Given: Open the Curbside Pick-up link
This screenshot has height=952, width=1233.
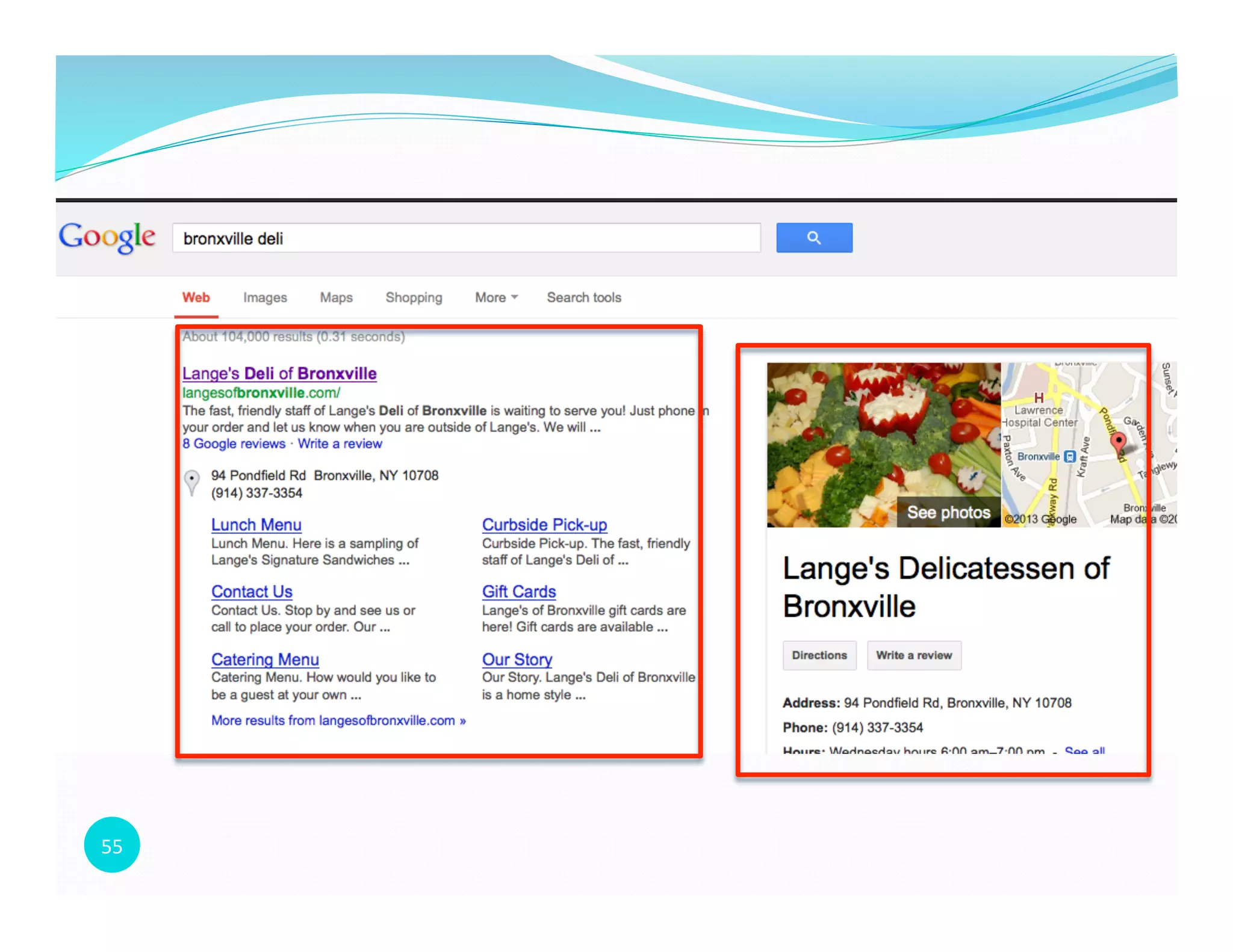Looking at the screenshot, I should [x=544, y=525].
